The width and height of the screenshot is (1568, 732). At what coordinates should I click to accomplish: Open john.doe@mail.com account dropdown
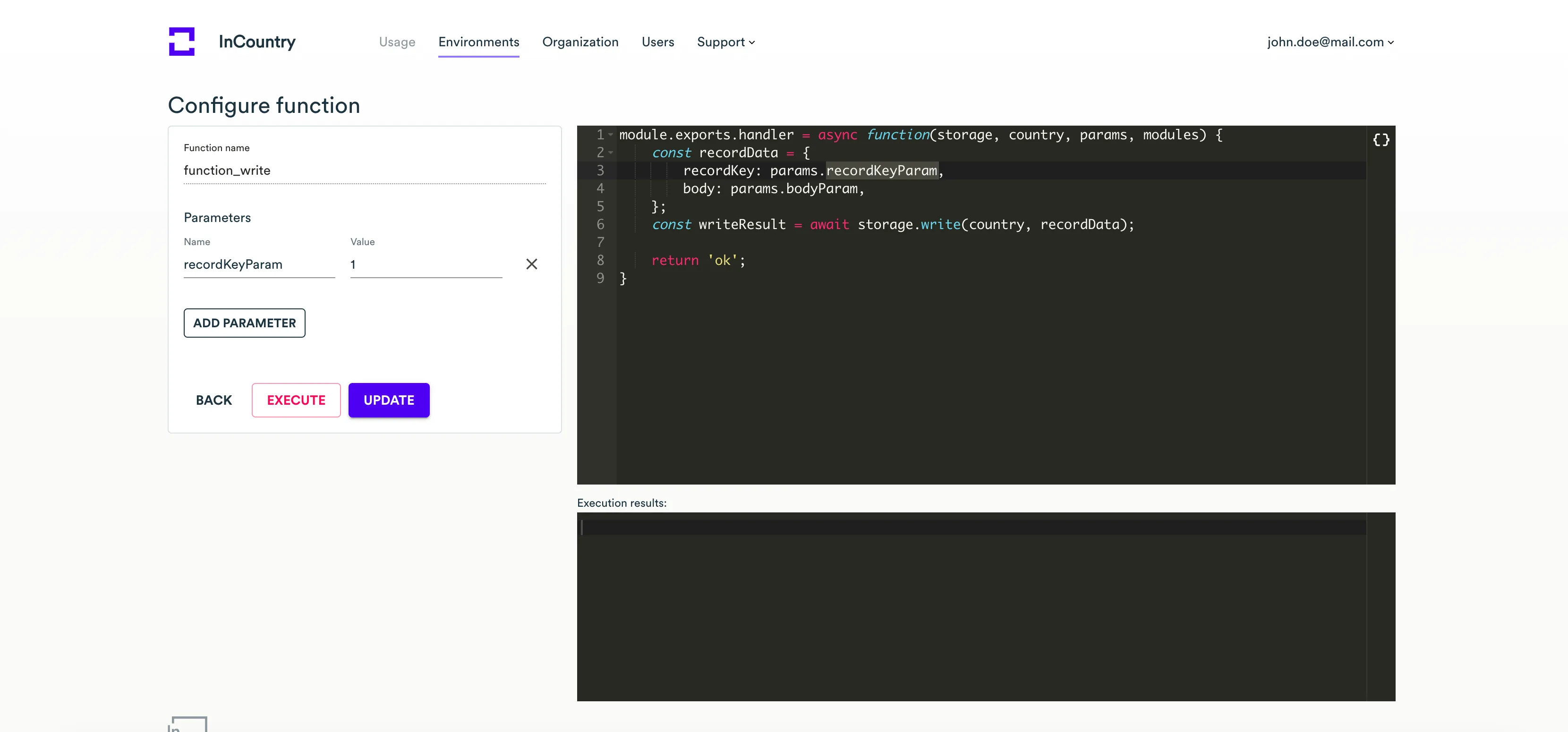(x=1330, y=42)
